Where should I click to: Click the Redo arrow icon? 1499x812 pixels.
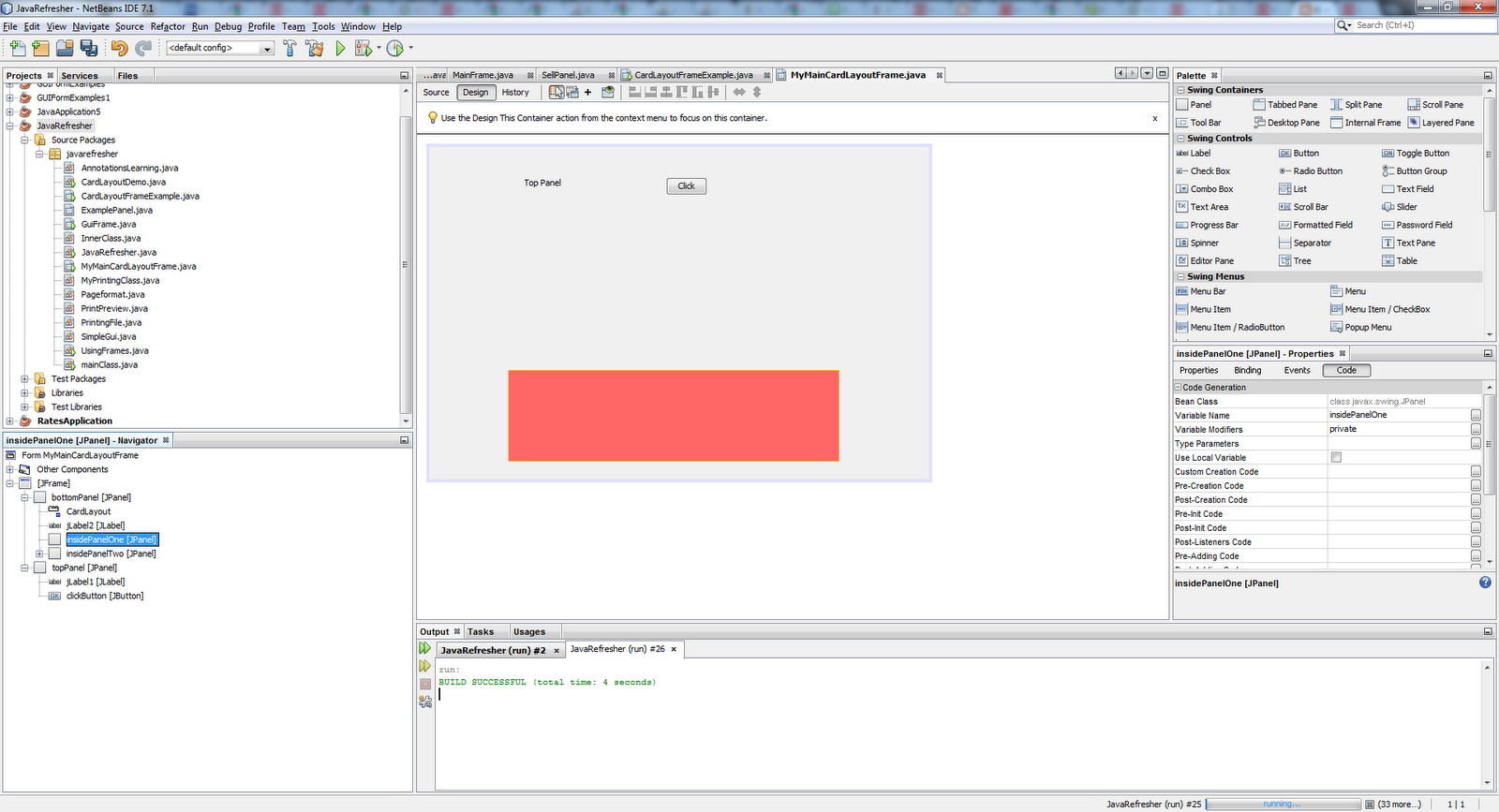click(143, 48)
